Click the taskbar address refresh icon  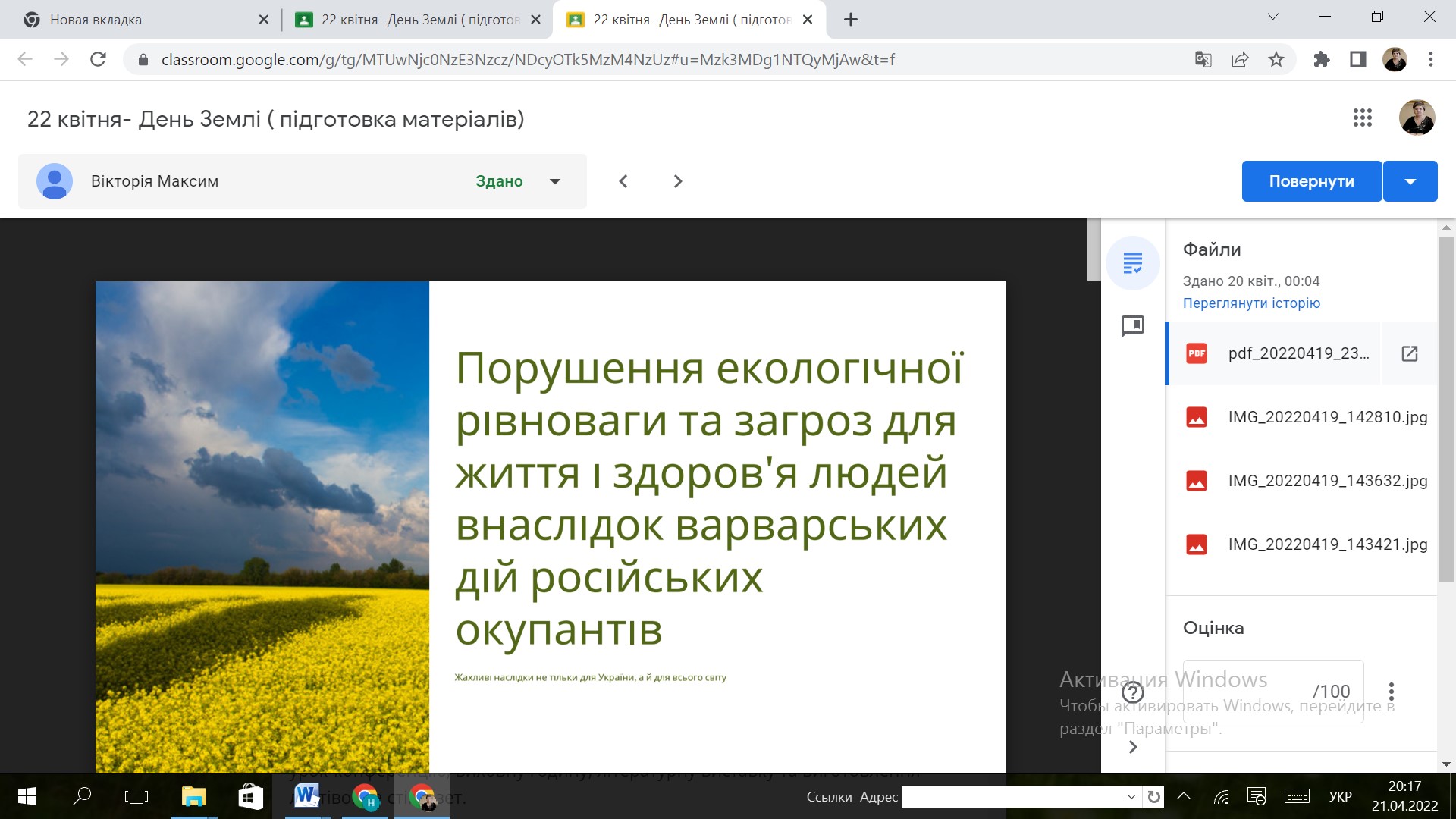click(1153, 796)
